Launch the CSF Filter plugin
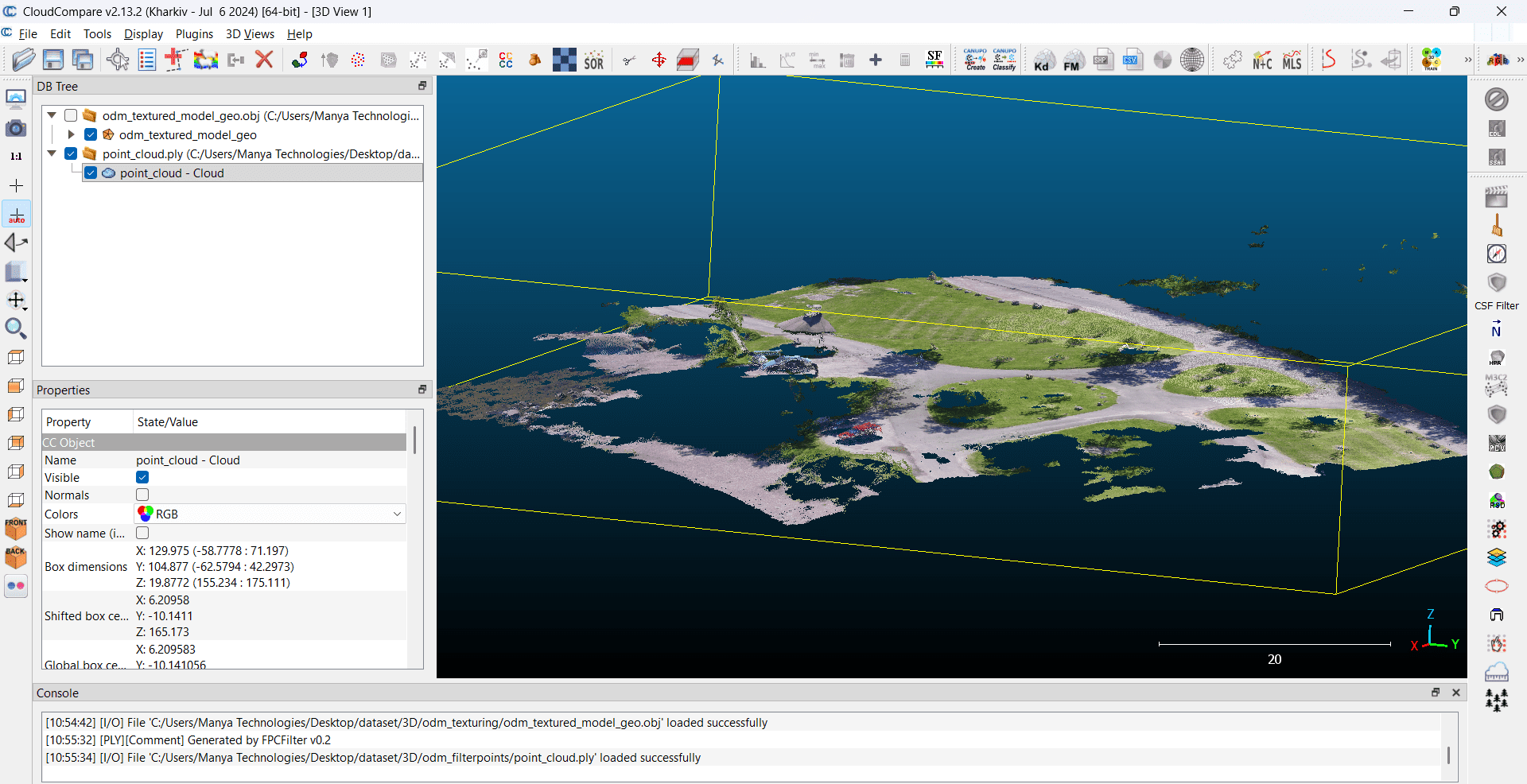The image size is (1527, 784). tap(1498, 283)
